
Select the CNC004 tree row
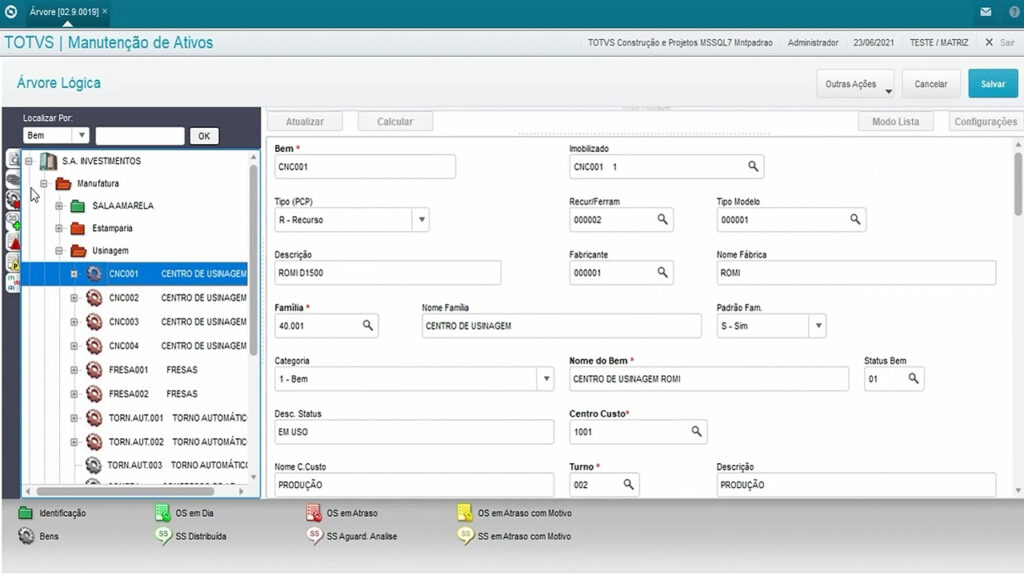coord(135,346)
